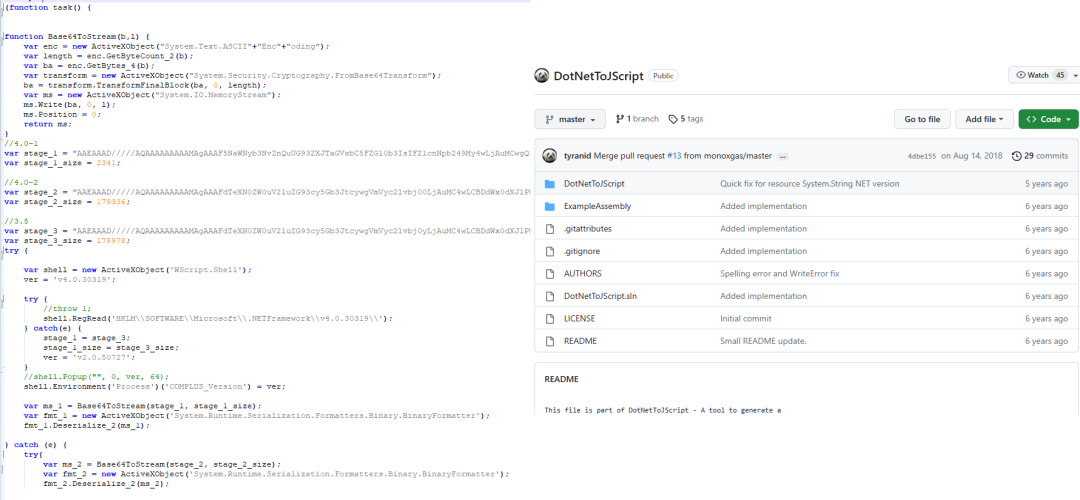
Task: Open the 29 commits link
Action: coord(1041,156)
